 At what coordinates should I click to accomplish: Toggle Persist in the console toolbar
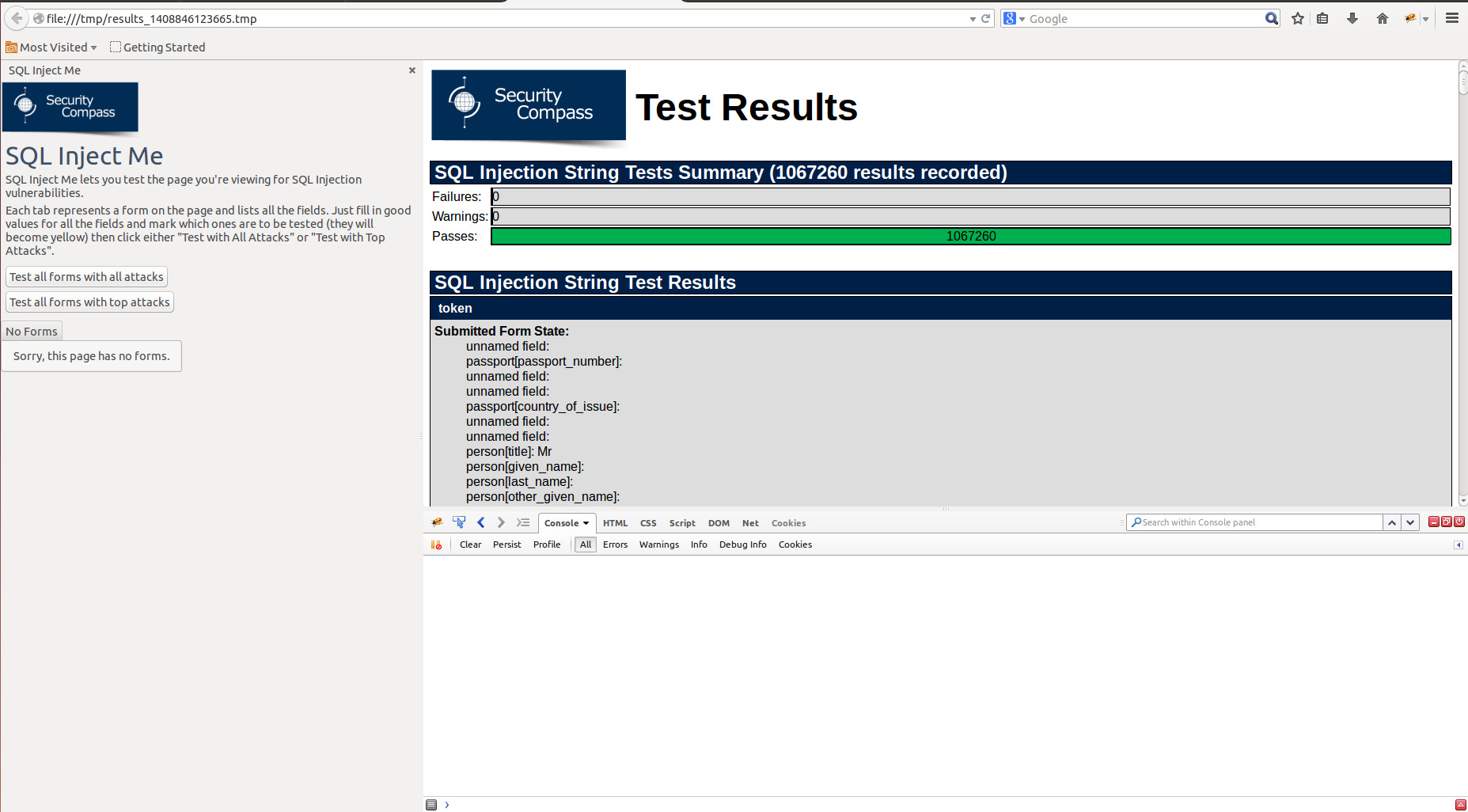pos(506,544)
